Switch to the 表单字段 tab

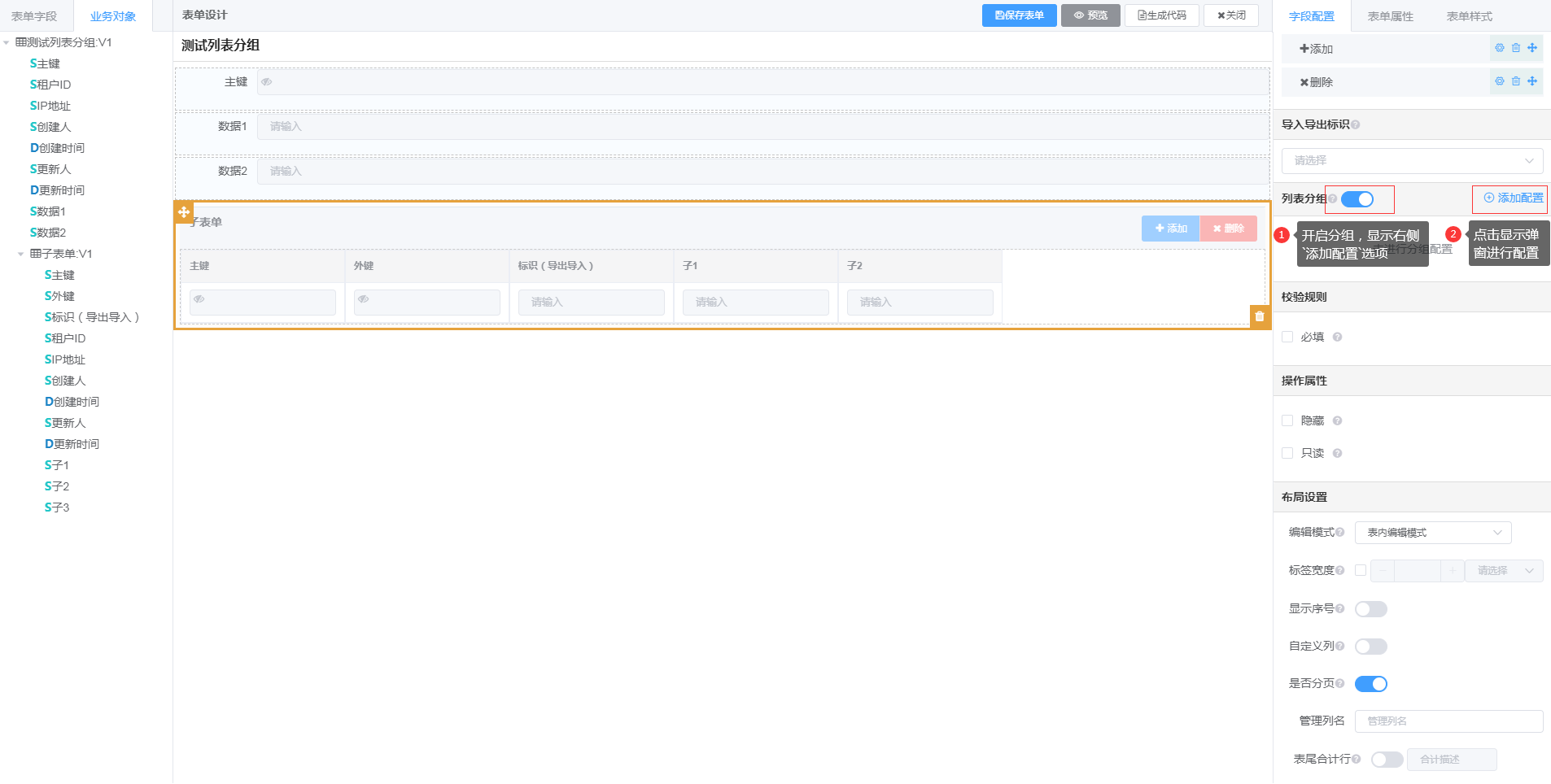(34, 16)
